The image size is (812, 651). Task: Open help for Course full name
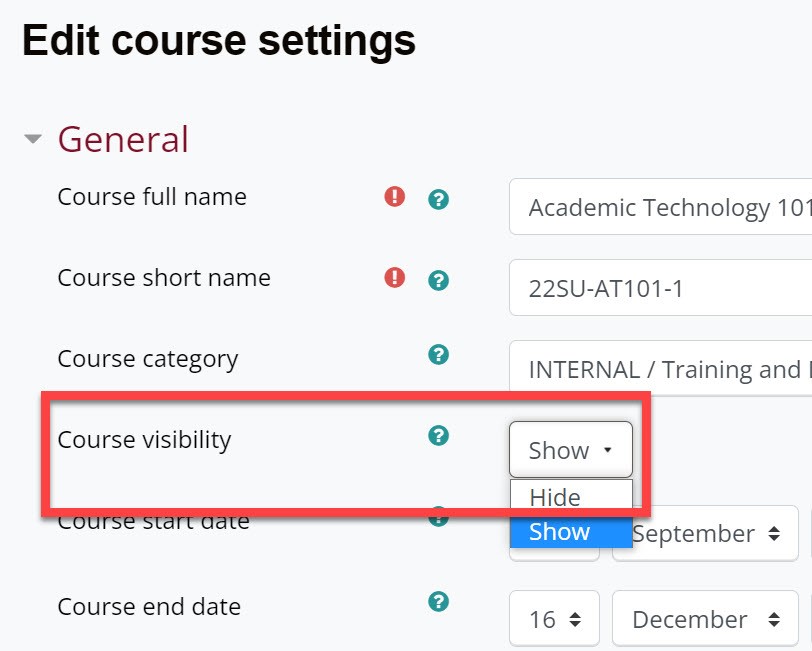click(438, 199)
